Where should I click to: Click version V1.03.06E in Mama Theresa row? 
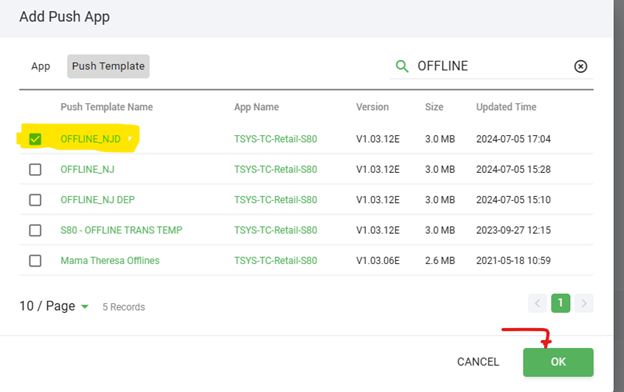(378, 261)
